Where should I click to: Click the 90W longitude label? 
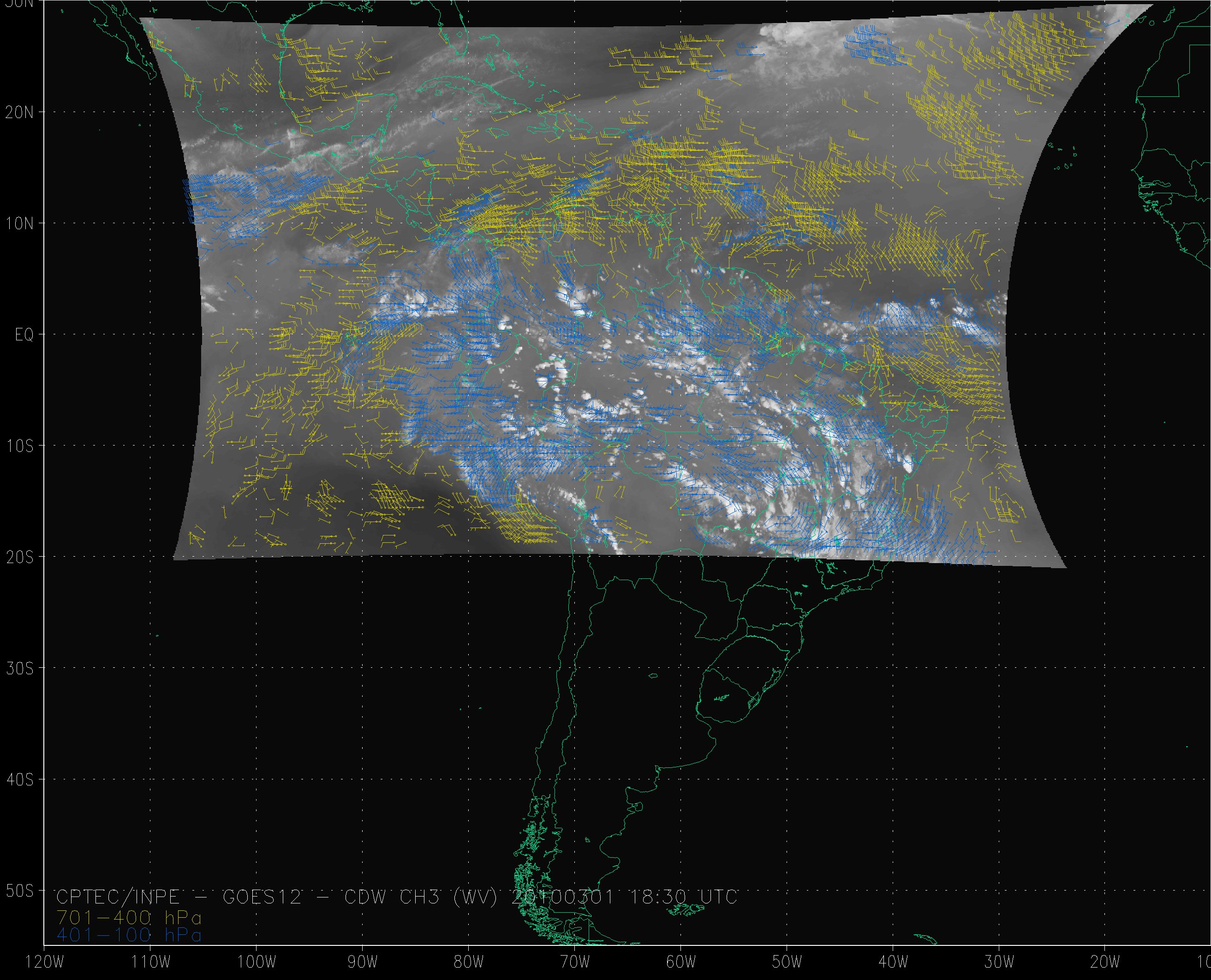(x=363, y=962)
